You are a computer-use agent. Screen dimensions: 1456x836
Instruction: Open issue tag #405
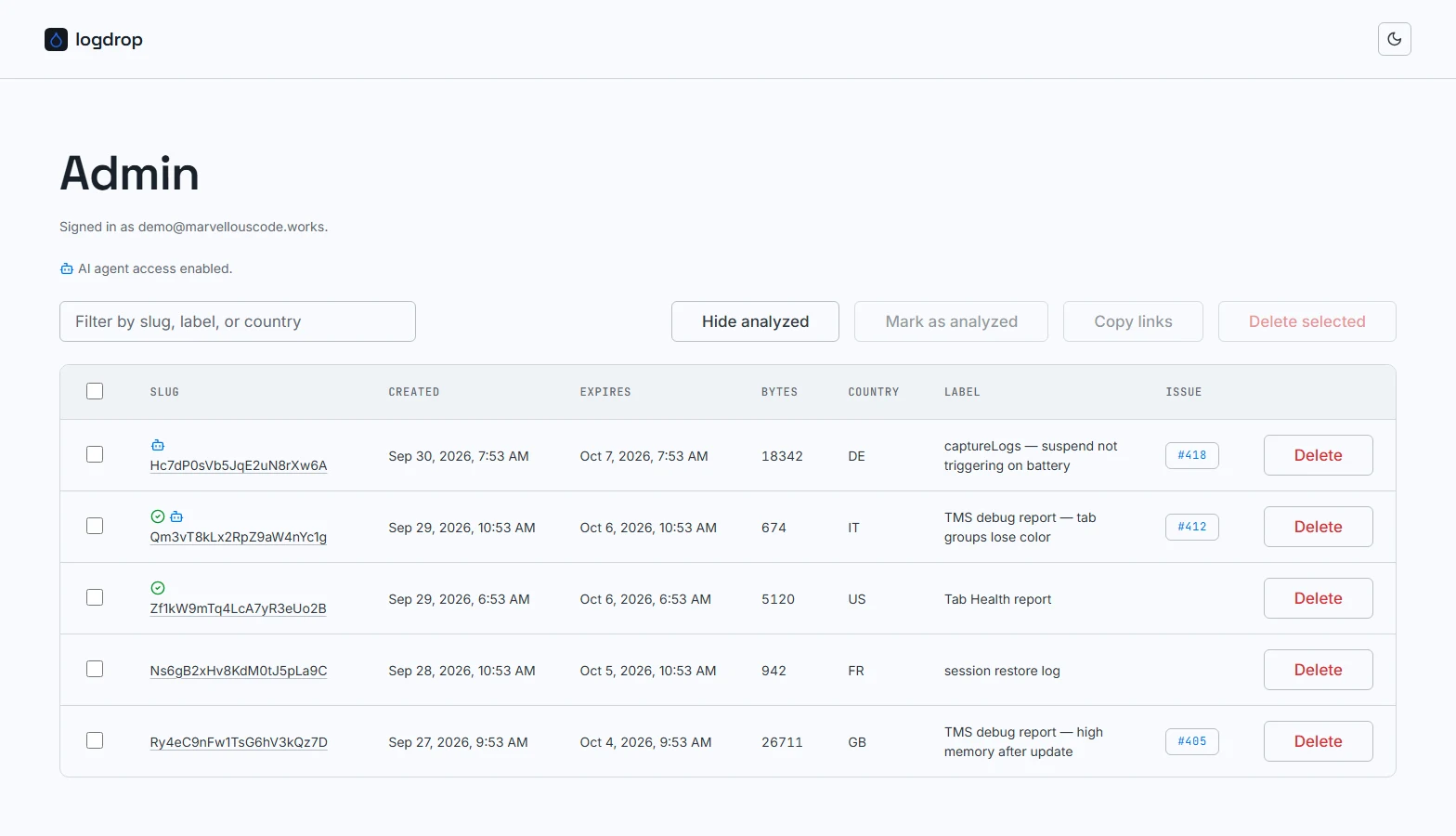(x=1192, y=741)
